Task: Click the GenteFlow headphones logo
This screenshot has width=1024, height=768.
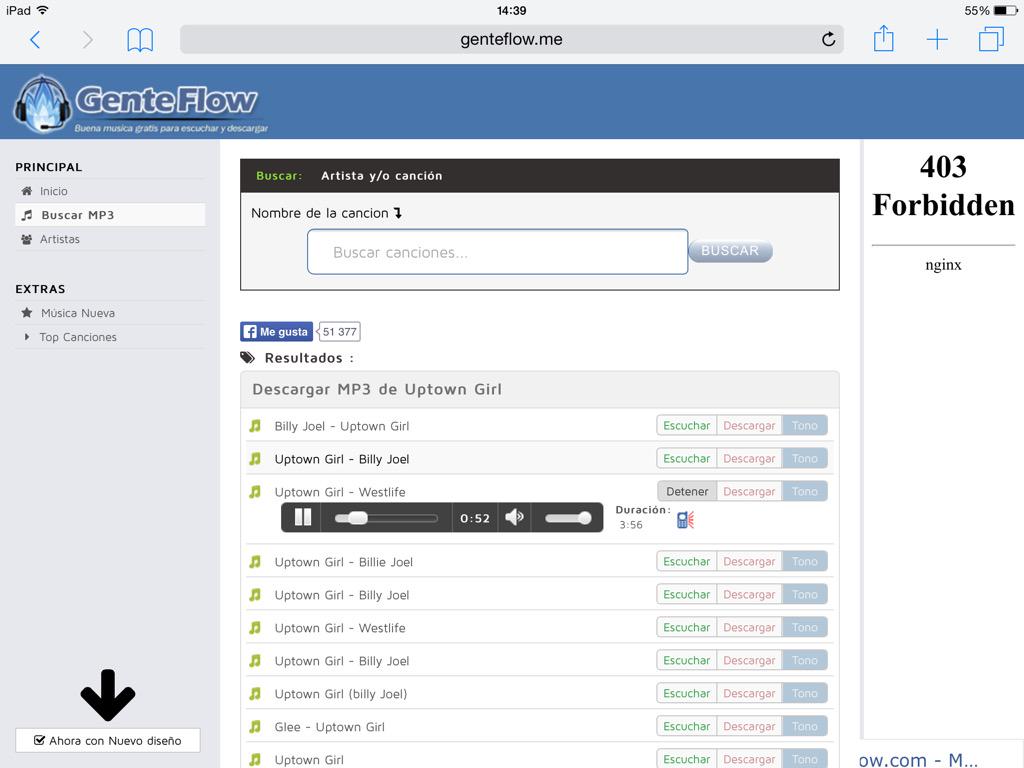Action: pyautogui.click(x=42, y=103)
